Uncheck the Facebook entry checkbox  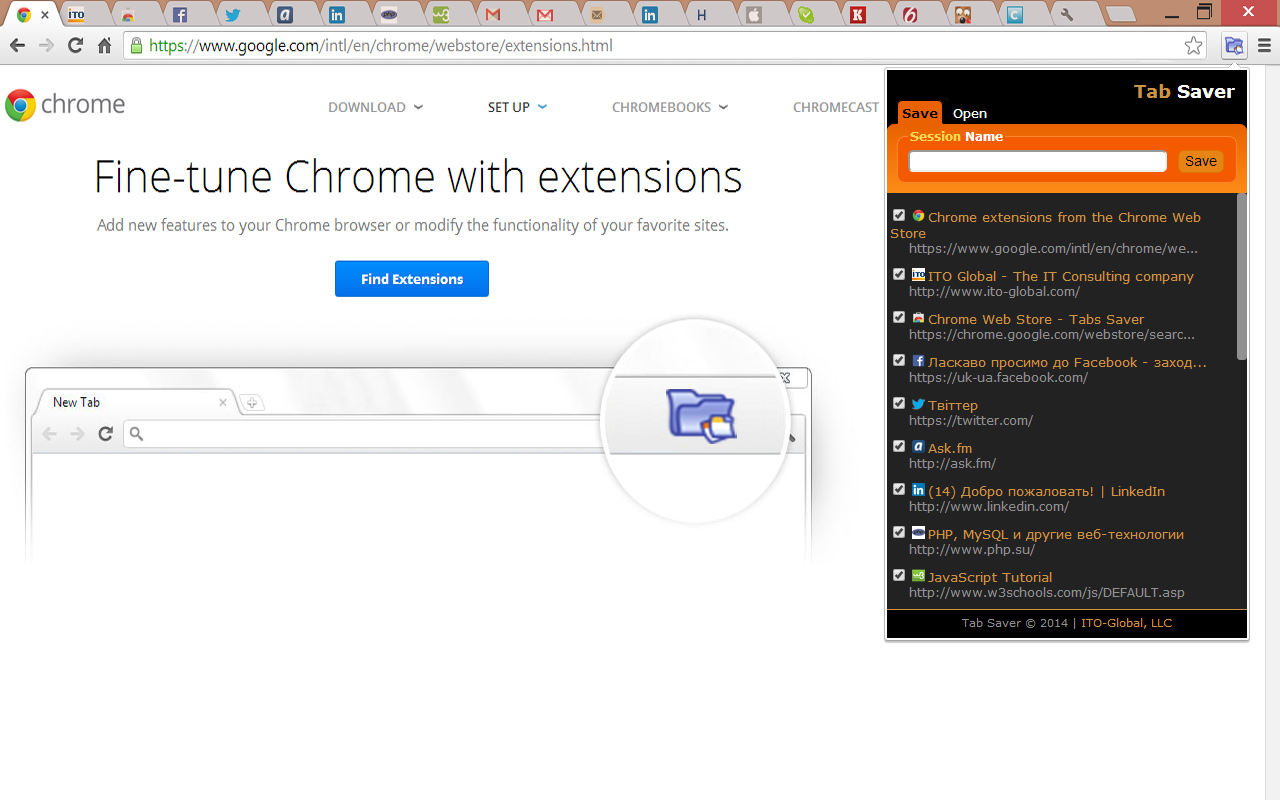click(899, 360)
